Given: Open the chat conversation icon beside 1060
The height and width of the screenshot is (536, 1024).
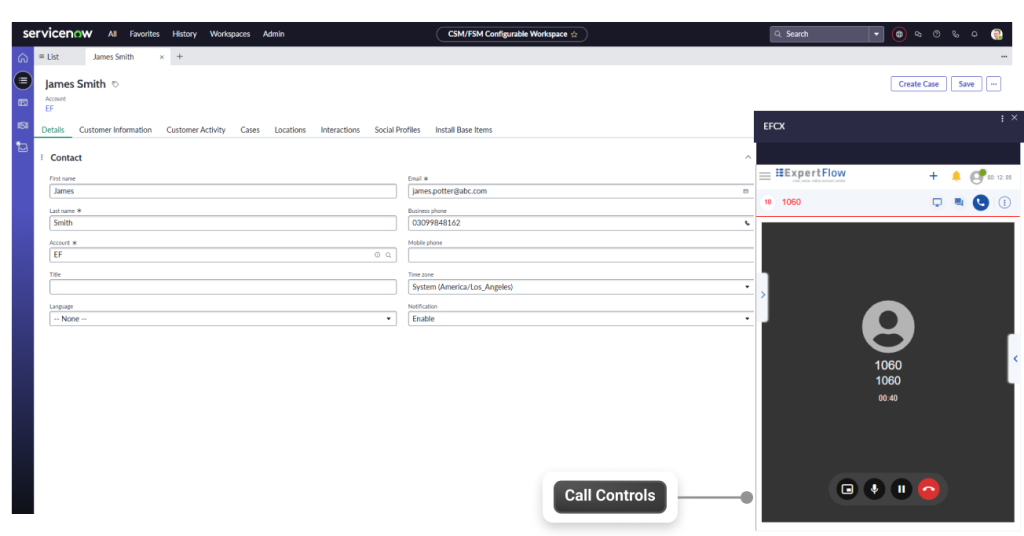Looking at the screenshot, I should pos(959,202).
